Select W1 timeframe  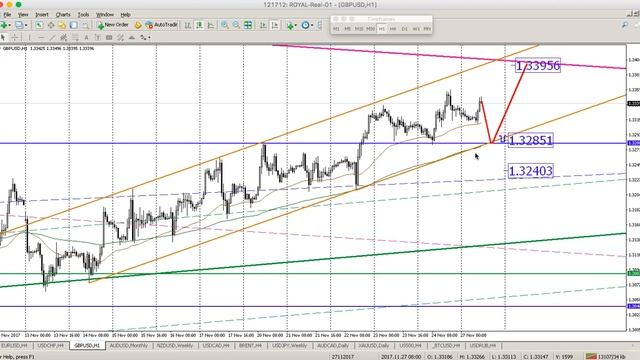416,29
